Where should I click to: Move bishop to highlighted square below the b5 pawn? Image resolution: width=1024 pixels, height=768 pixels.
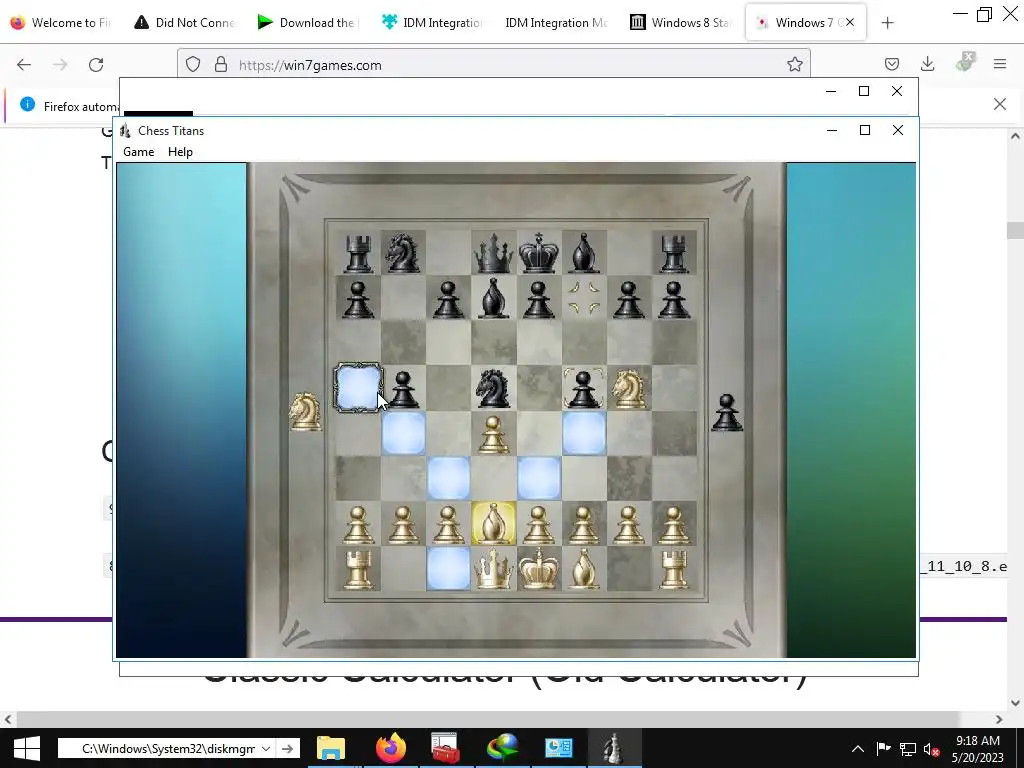[403, 433]
